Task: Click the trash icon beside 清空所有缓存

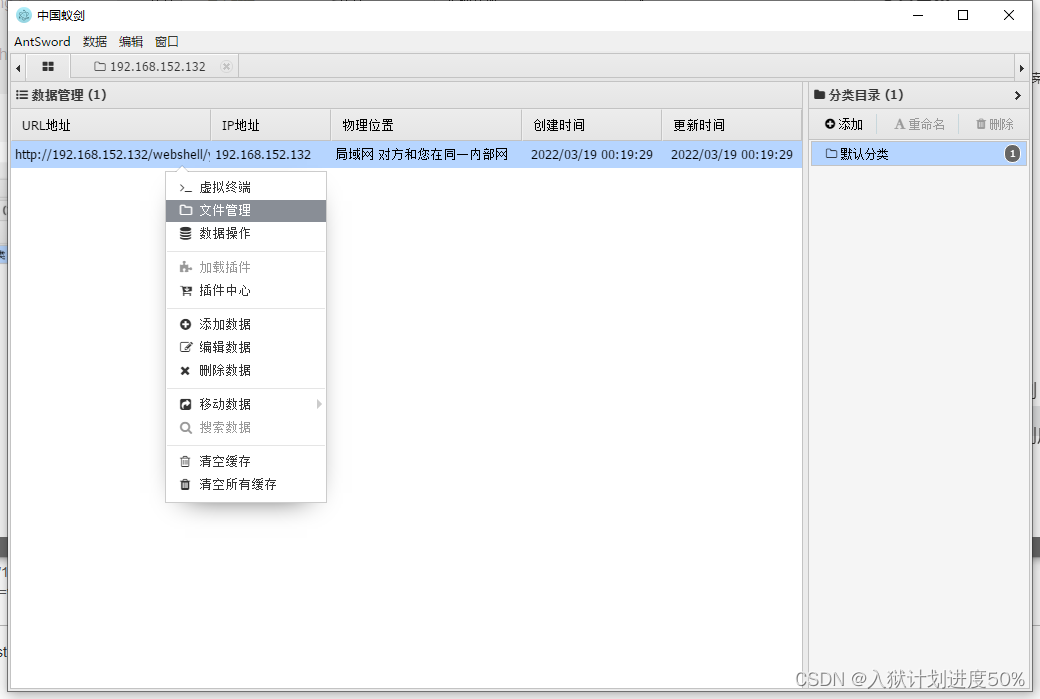Action: tap(185, 485)
